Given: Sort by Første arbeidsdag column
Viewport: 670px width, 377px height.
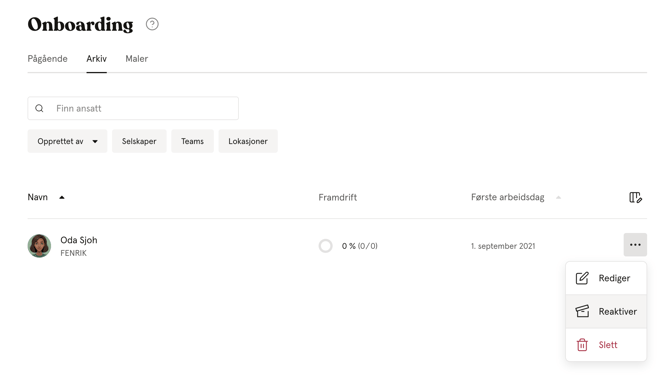Looking at the screenshot, I should point(508,197).
